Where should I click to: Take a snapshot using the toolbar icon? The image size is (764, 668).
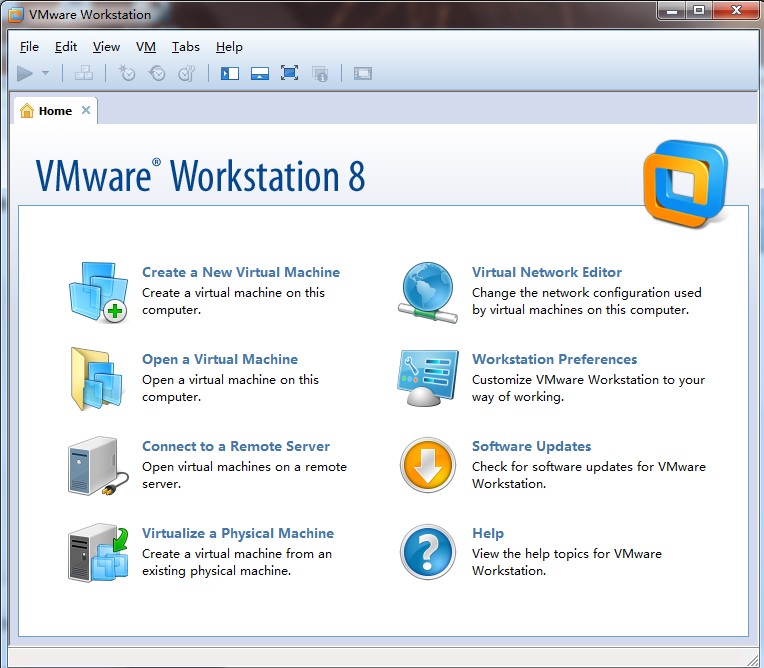pos(127,74)
